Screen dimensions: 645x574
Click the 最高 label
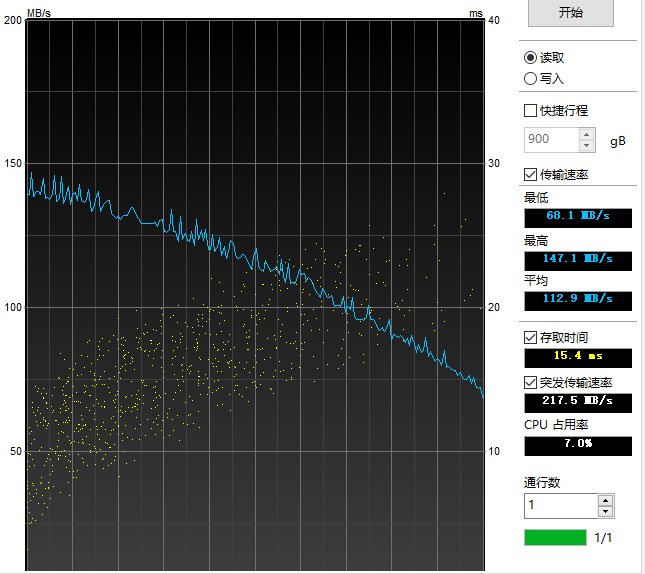click(x=536, y=241)
